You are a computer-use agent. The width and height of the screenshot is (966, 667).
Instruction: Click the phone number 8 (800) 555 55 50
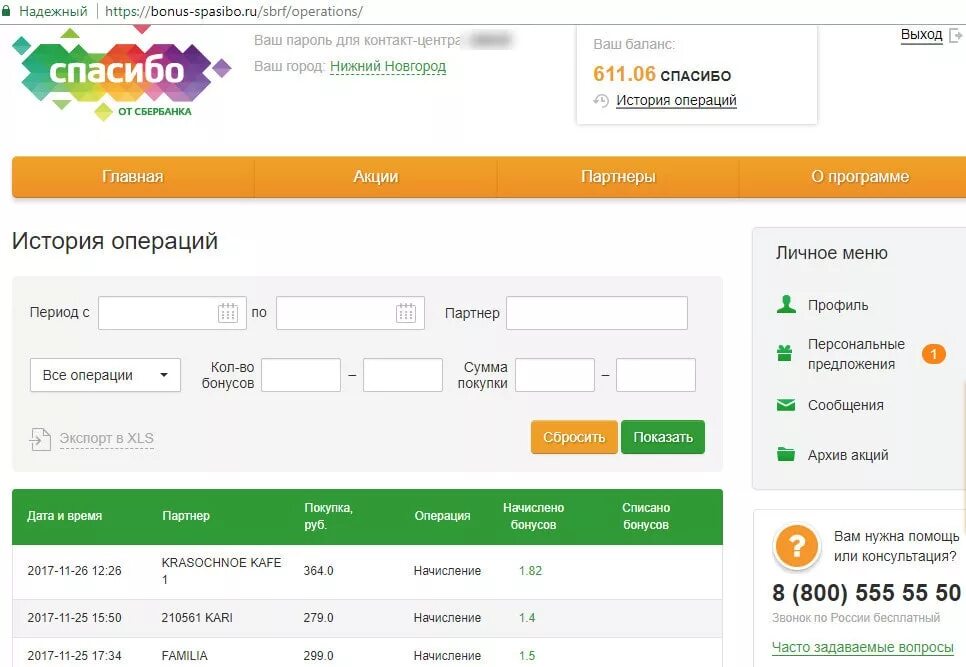pyautogui.click(x=866, y=593)
